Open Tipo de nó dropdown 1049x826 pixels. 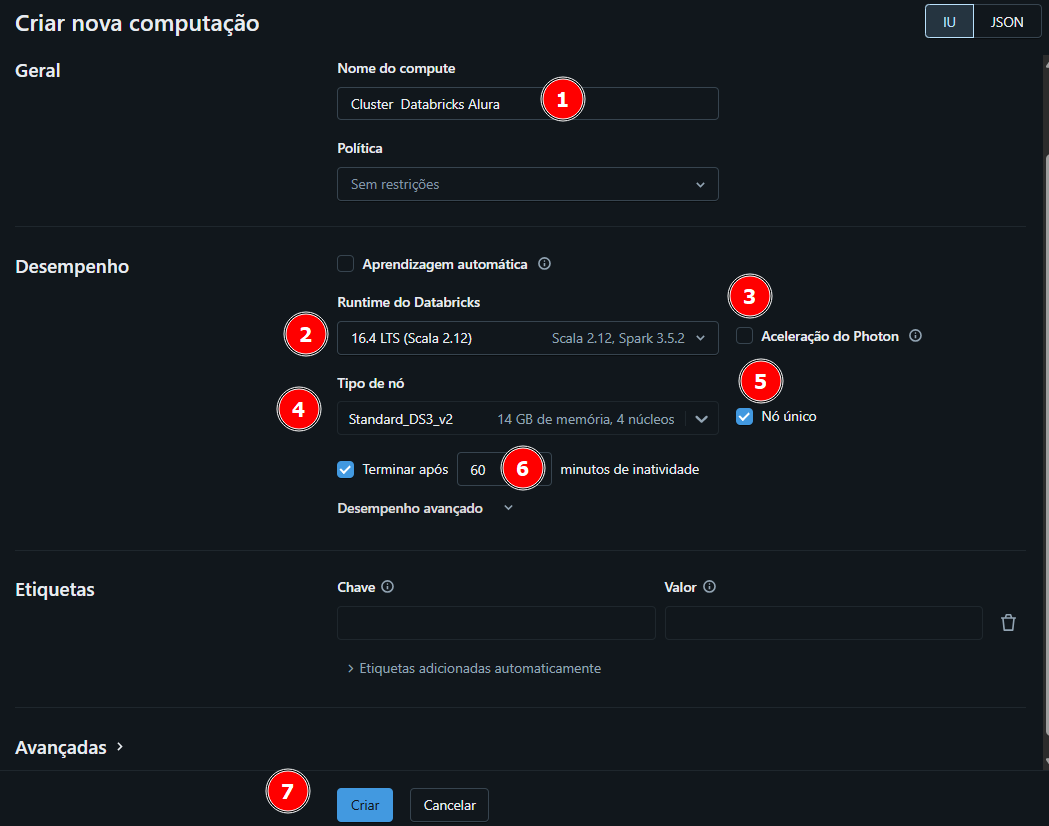pyautogui.click(x=528, y=419)
